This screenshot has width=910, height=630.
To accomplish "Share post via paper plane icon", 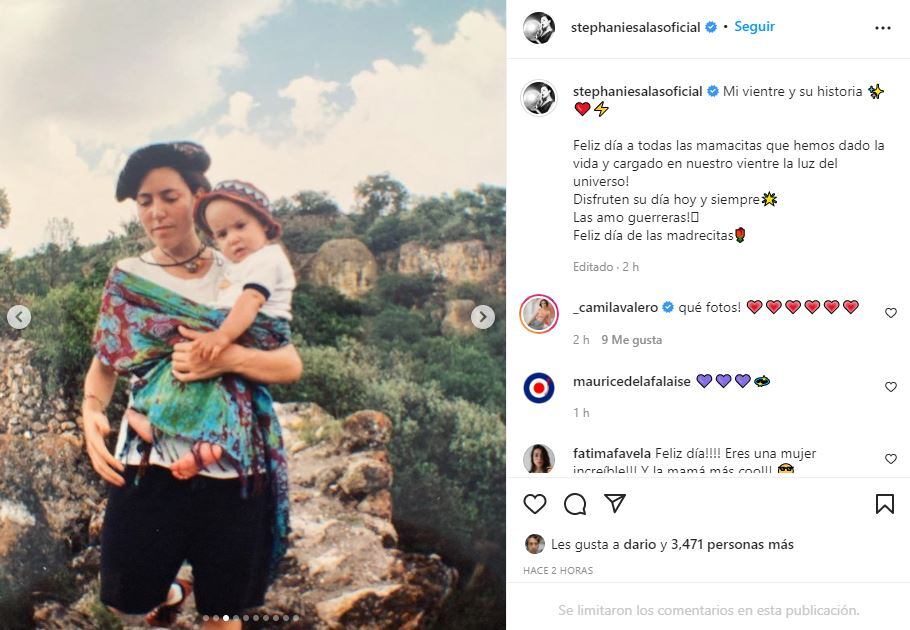I will click(x=615, y=504).
